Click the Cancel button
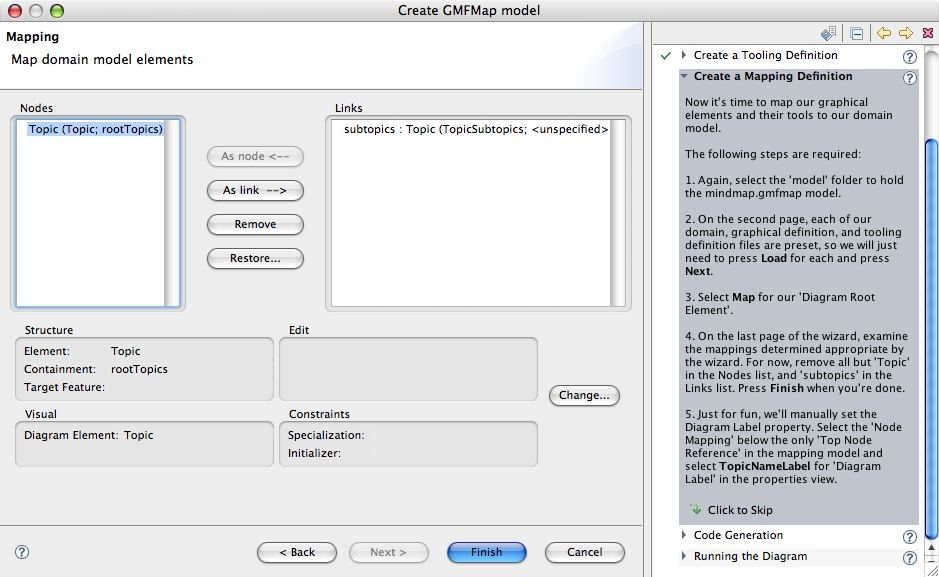Screen dimensions: 939x577 (x=584, y=552)
